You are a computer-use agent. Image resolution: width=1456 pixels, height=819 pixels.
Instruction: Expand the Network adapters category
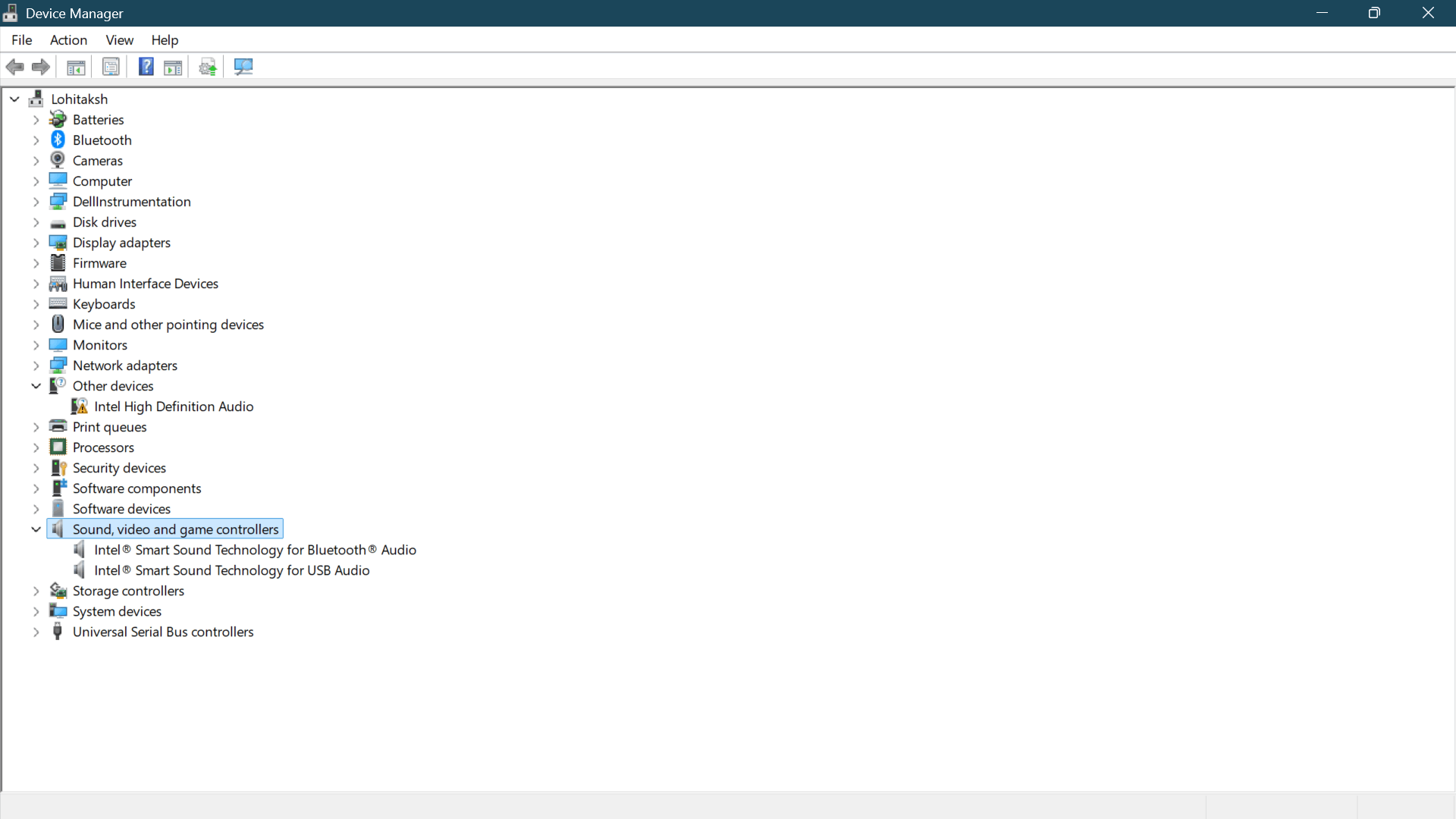[x=36, y=366]
